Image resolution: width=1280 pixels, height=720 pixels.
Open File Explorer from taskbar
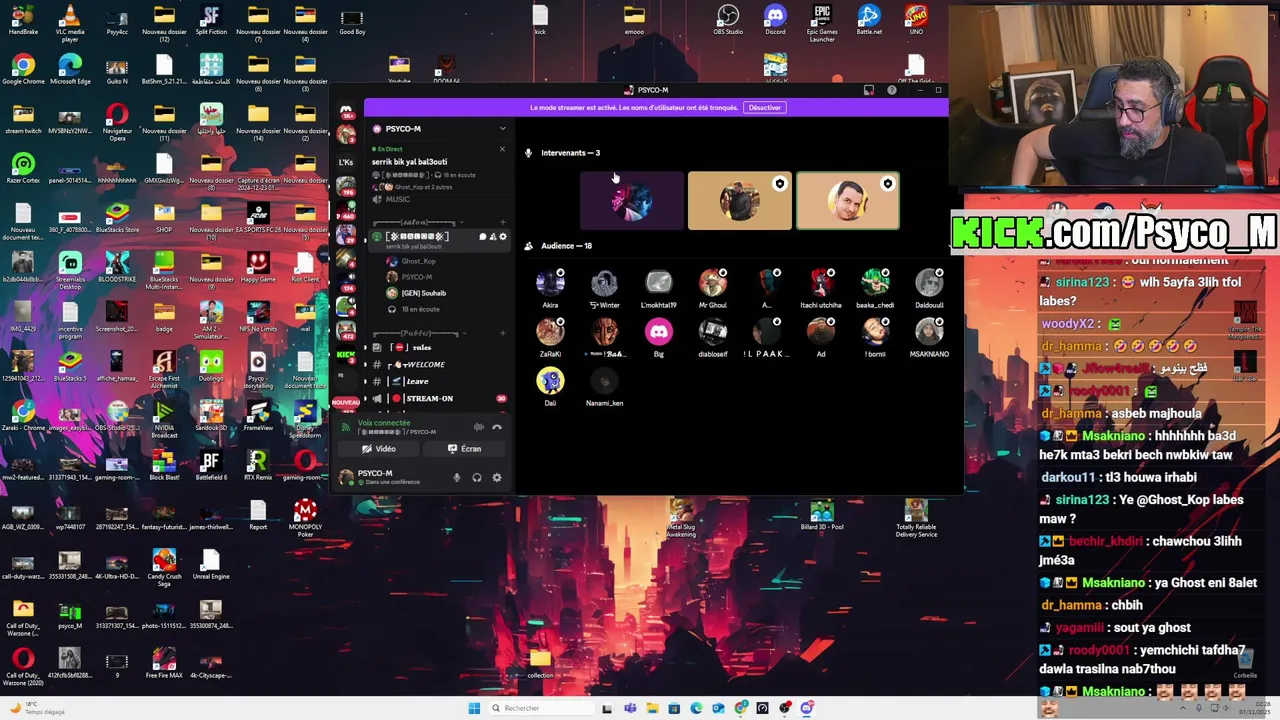[652, 708]
